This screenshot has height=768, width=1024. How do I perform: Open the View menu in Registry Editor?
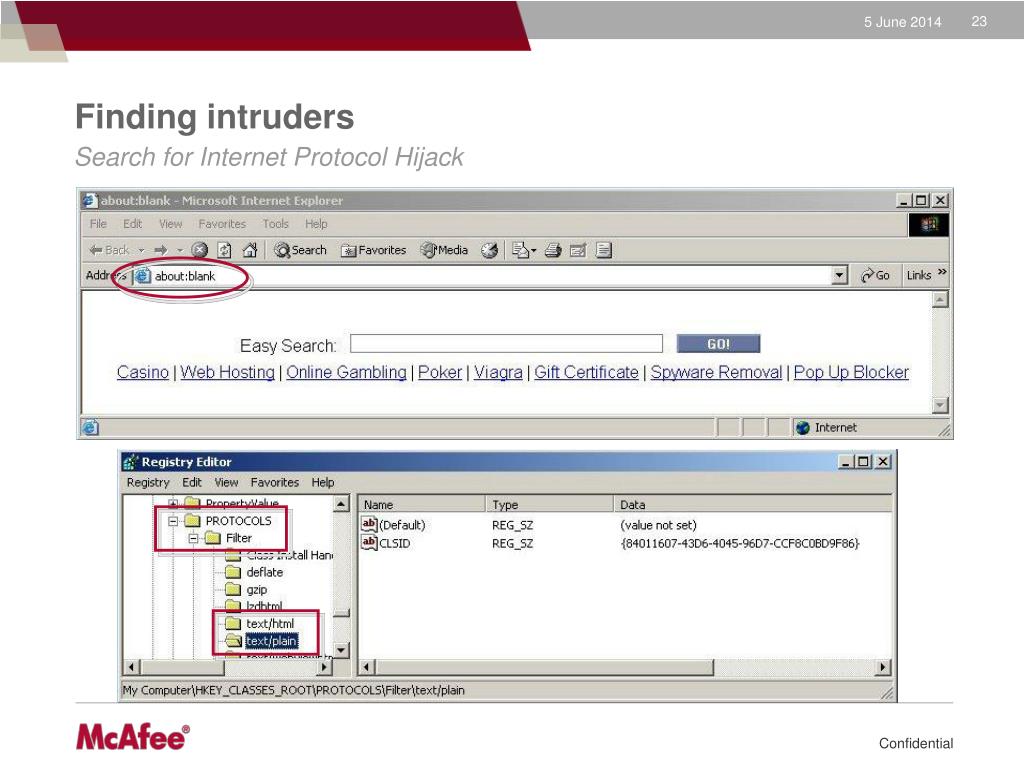click(226, 483)
